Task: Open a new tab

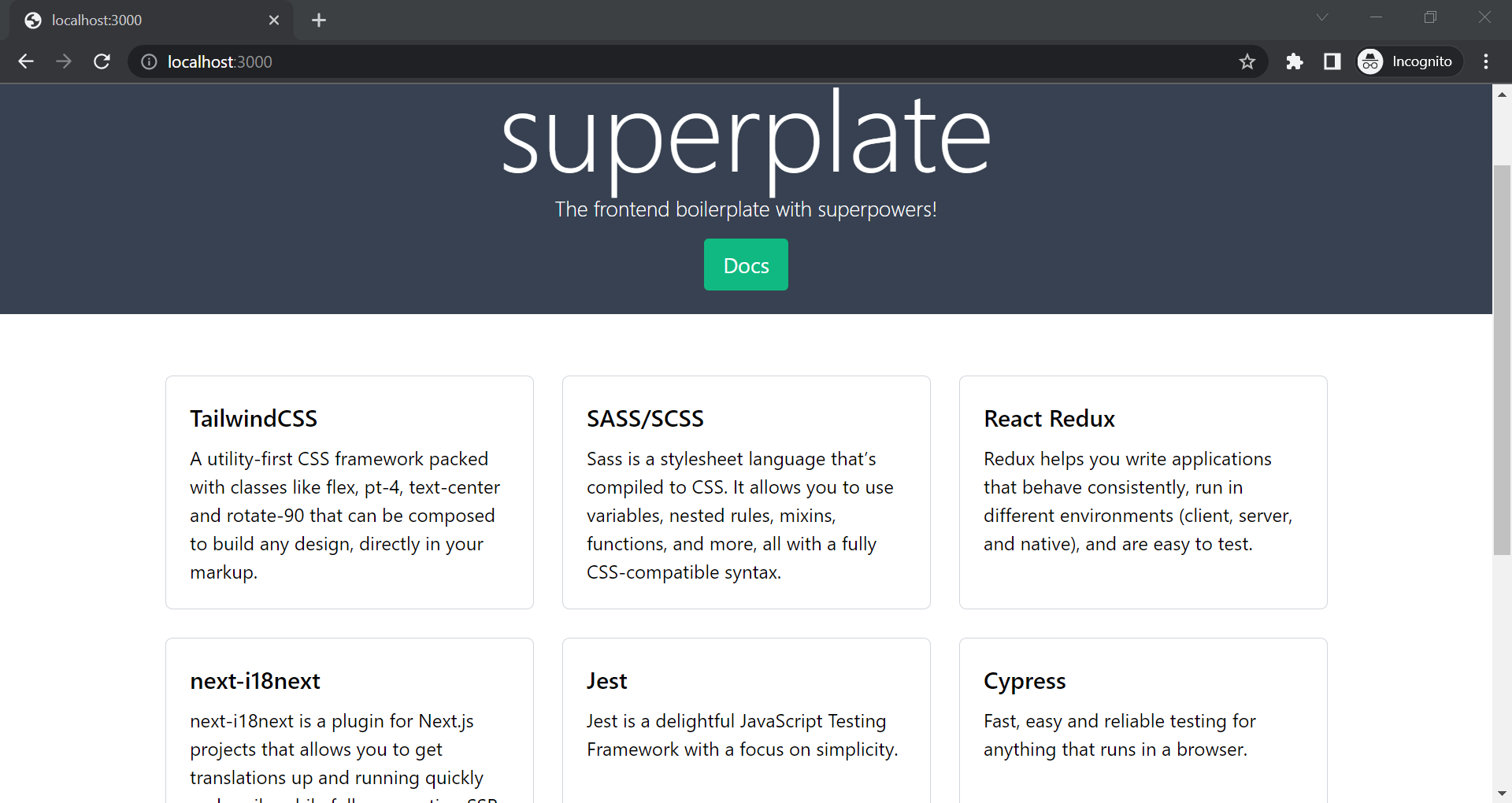Action: [x=319, y=20]
